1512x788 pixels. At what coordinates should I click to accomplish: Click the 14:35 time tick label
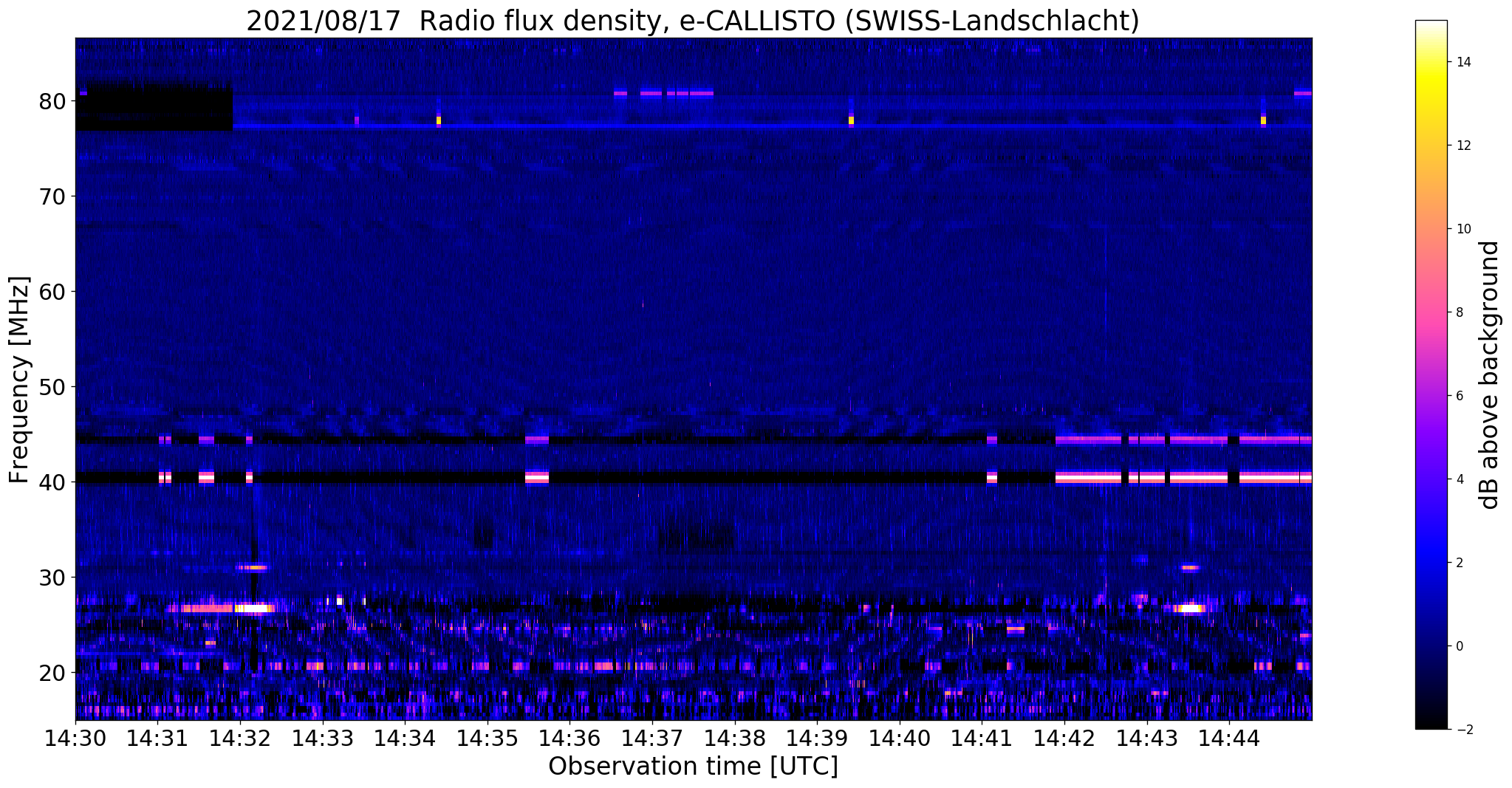[x=488, y=737]
